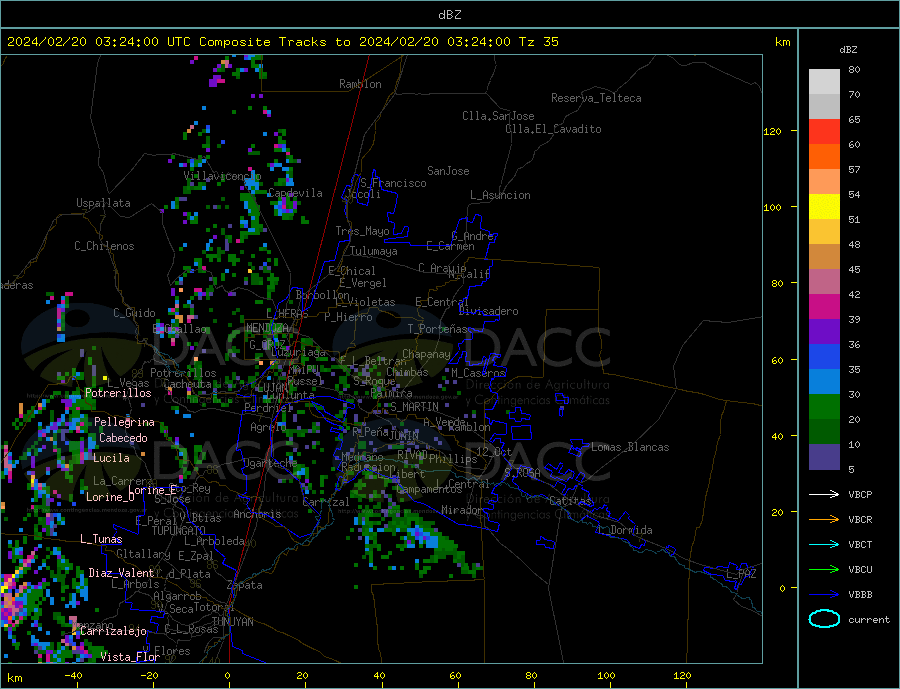
Task: Click the 'TUNUYAN' map label
Action: click(232, 622)
